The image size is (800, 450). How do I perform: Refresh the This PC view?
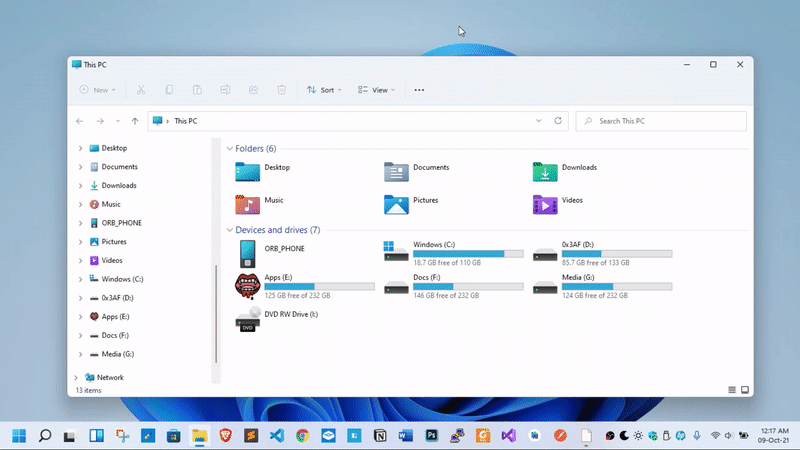click(x=558, y=121)
